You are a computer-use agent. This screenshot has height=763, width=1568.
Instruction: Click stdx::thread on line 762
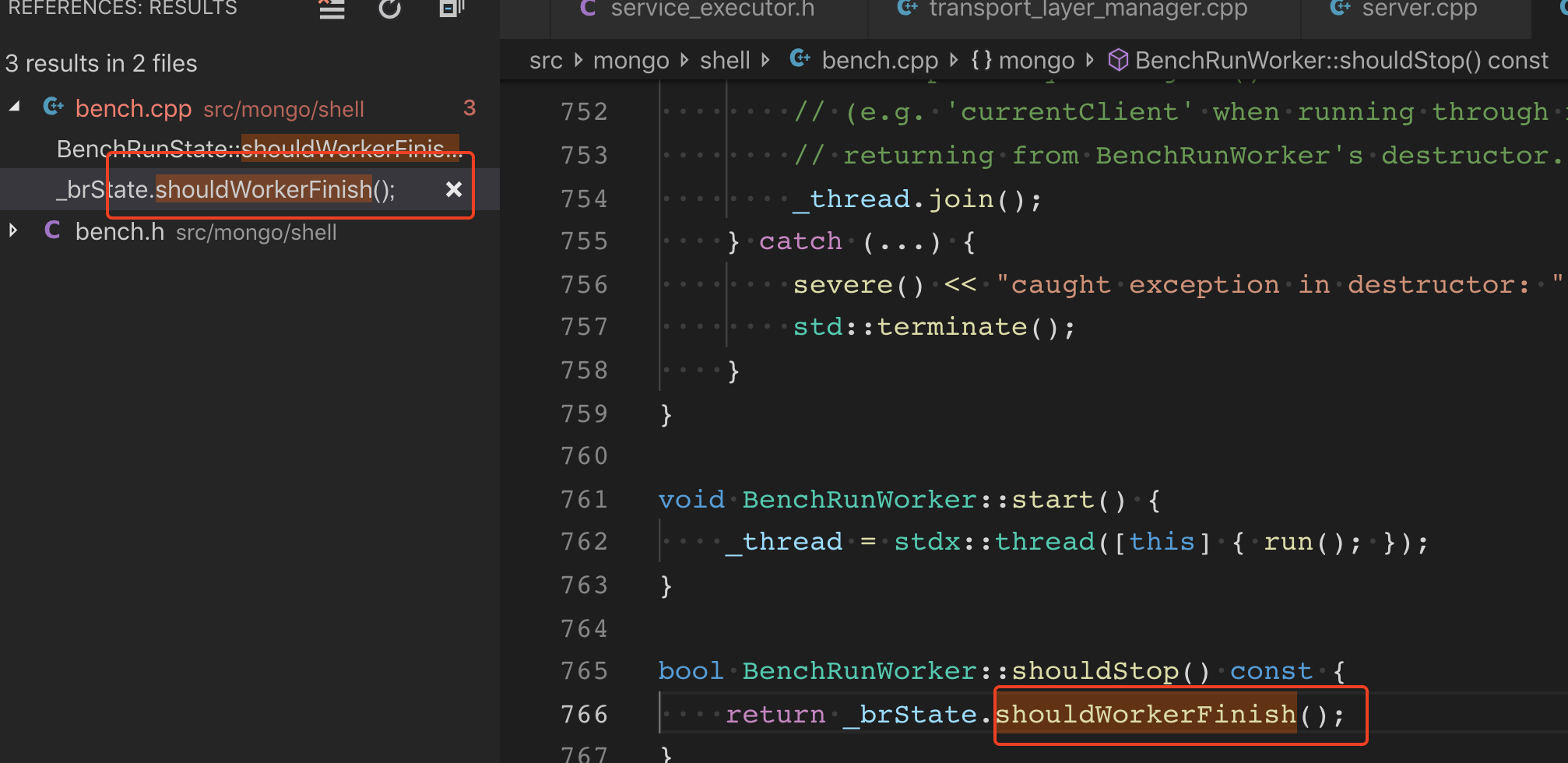[x=994, y=541]
